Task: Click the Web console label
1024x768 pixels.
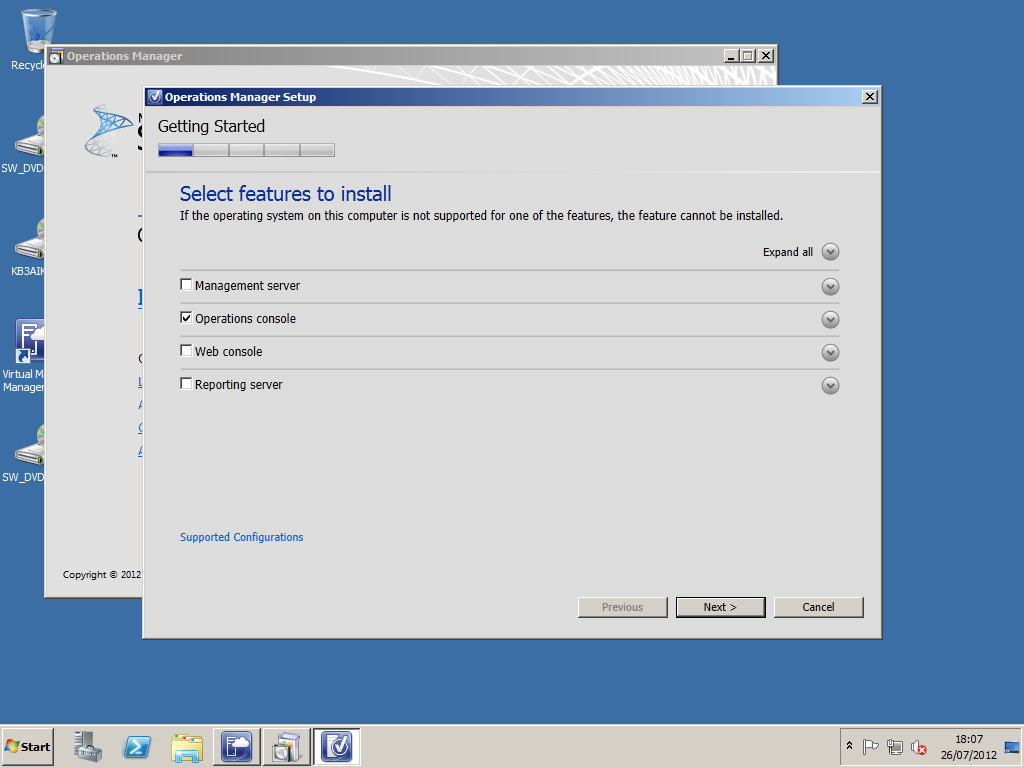Action: point(229,351)
